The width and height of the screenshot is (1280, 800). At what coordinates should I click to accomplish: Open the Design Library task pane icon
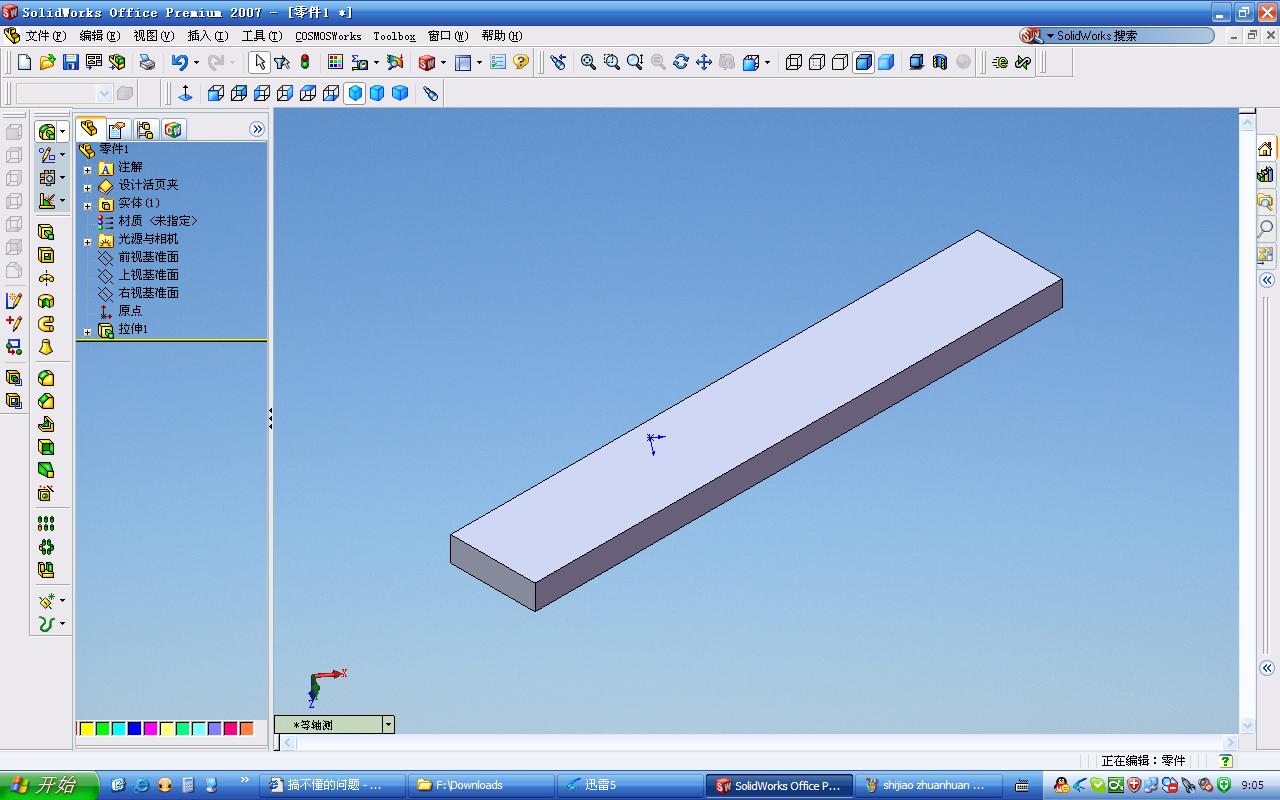[1265, 175]
